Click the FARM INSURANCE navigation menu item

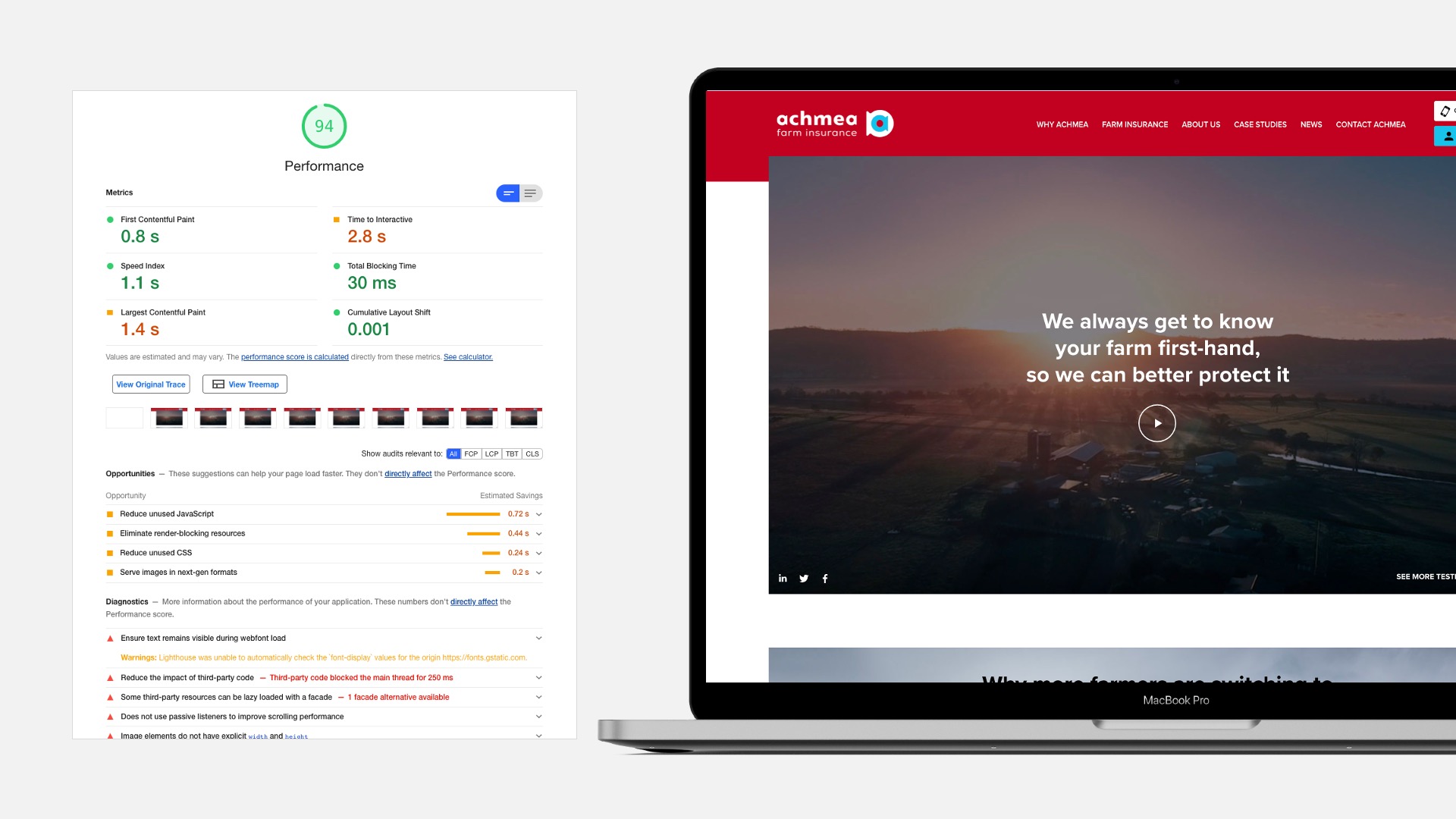click(1135, 124)
